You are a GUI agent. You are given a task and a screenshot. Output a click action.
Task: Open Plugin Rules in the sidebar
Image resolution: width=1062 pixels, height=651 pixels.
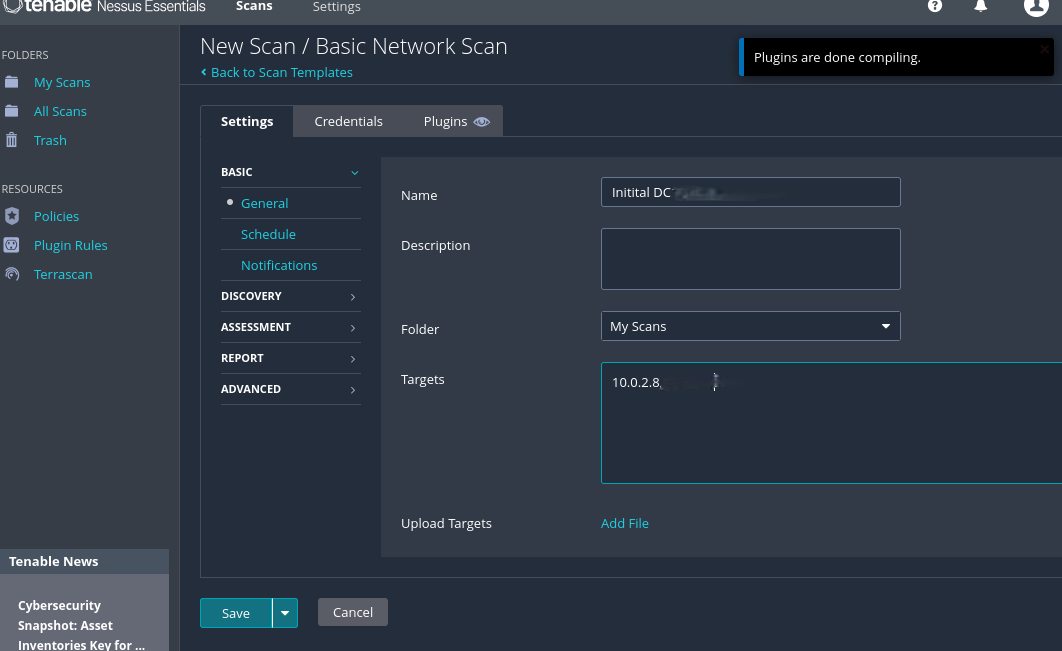(70, 245)
